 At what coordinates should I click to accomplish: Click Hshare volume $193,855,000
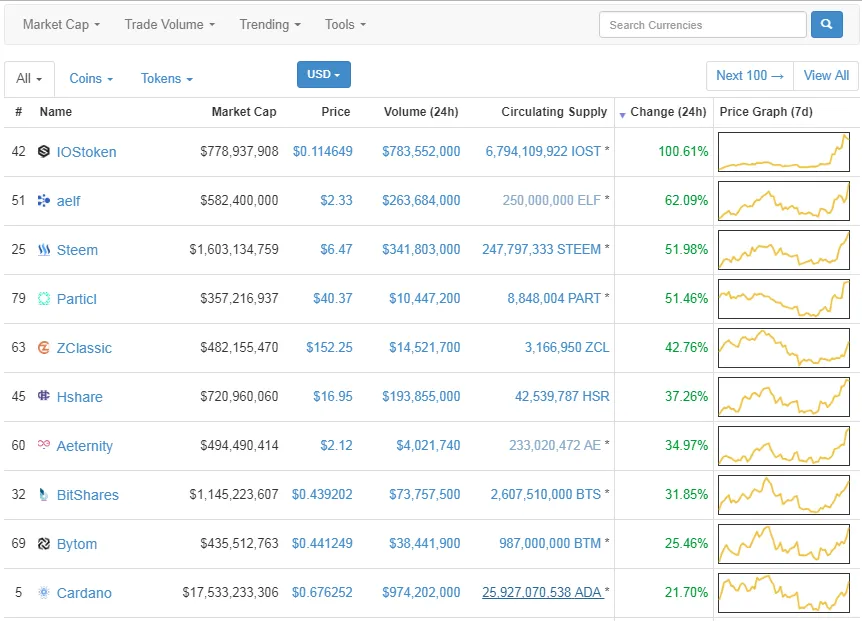[x=421, y=396]
